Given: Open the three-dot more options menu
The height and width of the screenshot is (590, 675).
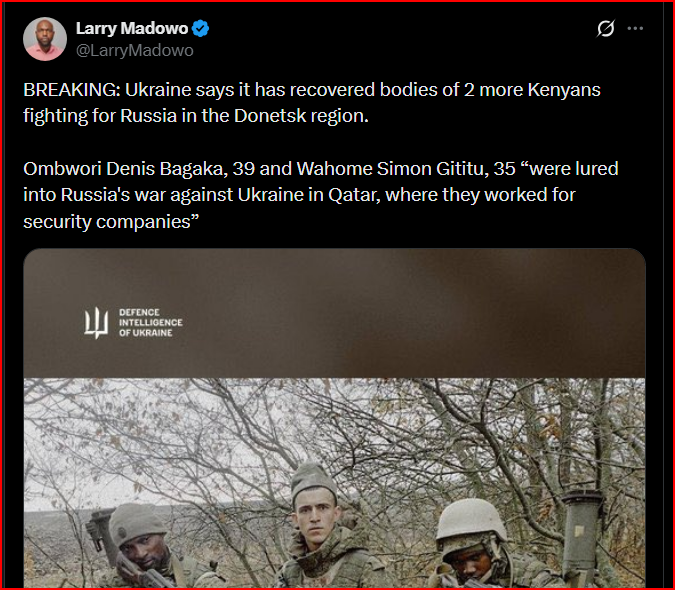Looking at the screenshot, I should [x=635, y=28].
